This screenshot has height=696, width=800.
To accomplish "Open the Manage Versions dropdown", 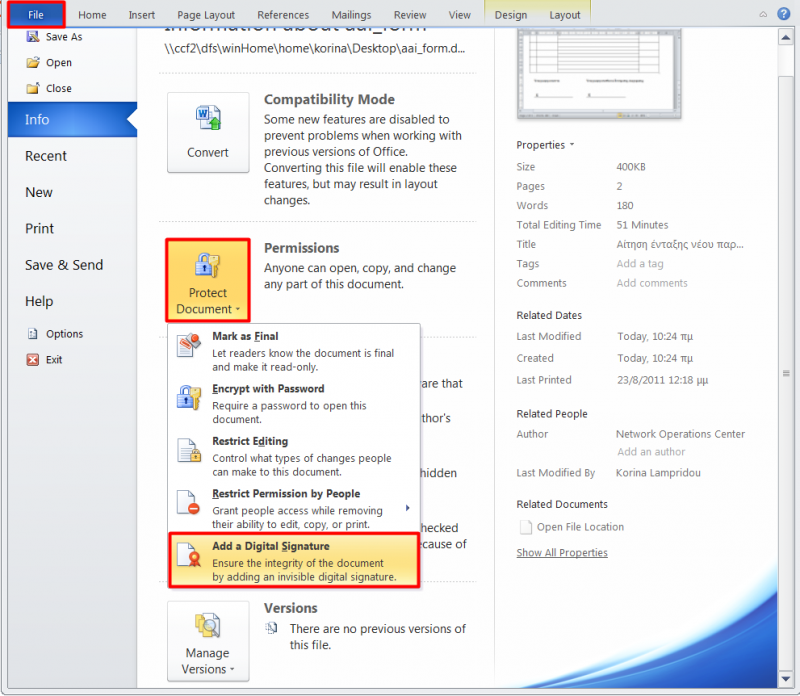I will coord(208,641).
